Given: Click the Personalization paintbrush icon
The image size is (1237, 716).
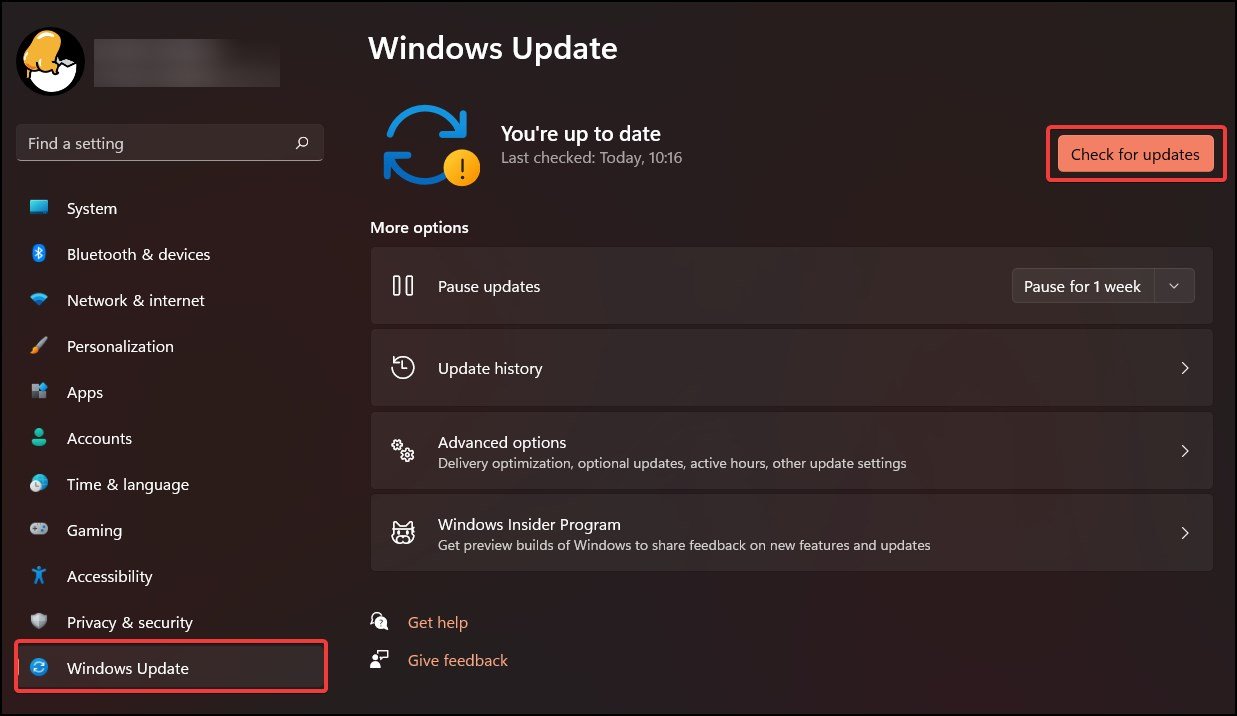Looking at the screenshot, I should (x=39, y=346).
